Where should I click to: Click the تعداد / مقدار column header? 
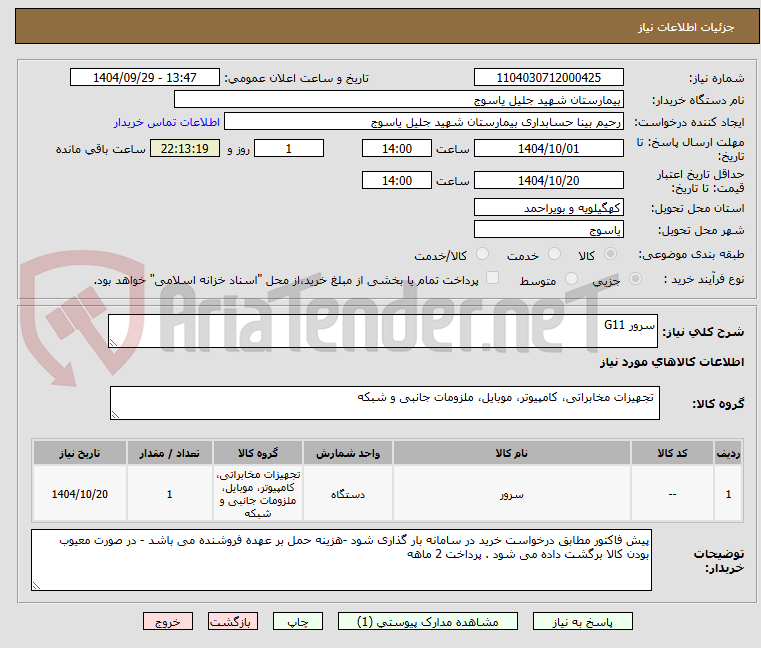click(169, 453)
